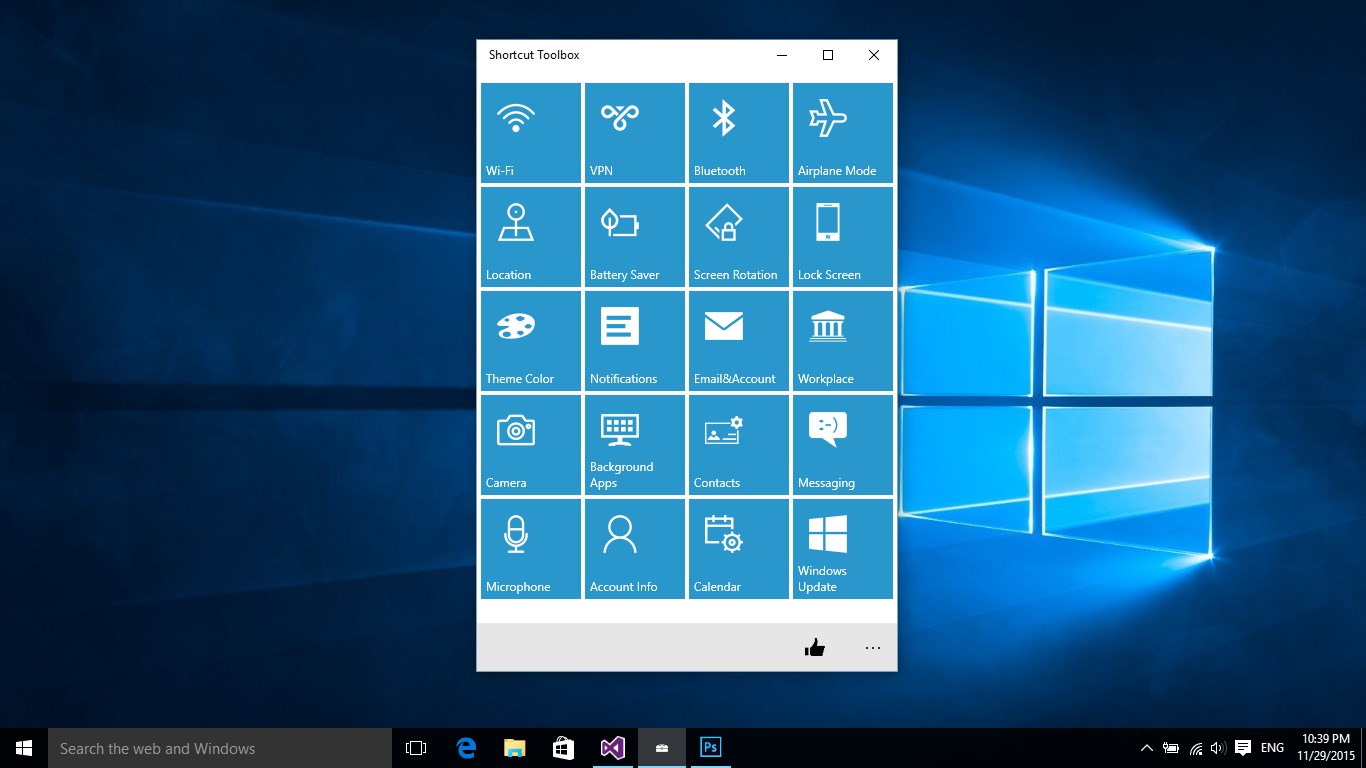The image size is (1366, 768).
Task: Switch to Visual Studio on the taskbar
Action: (x=613, y=748)
